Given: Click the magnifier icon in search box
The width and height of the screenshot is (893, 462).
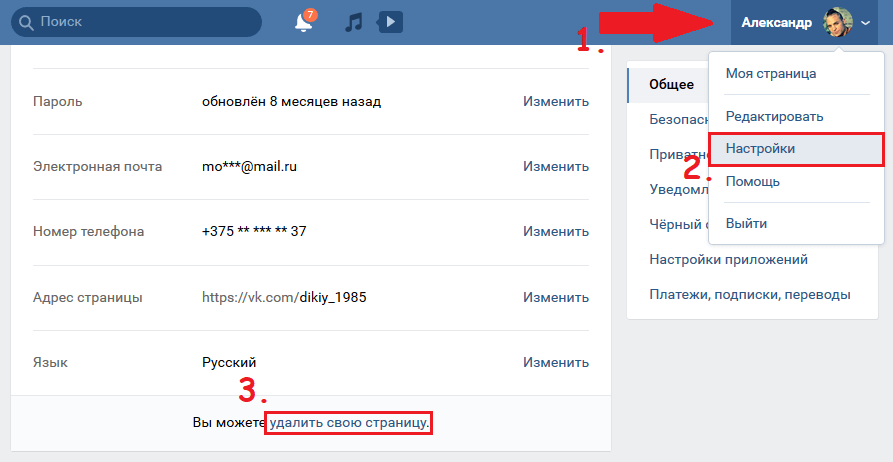Looking at the screenshot, I should [x=26, y=22].
